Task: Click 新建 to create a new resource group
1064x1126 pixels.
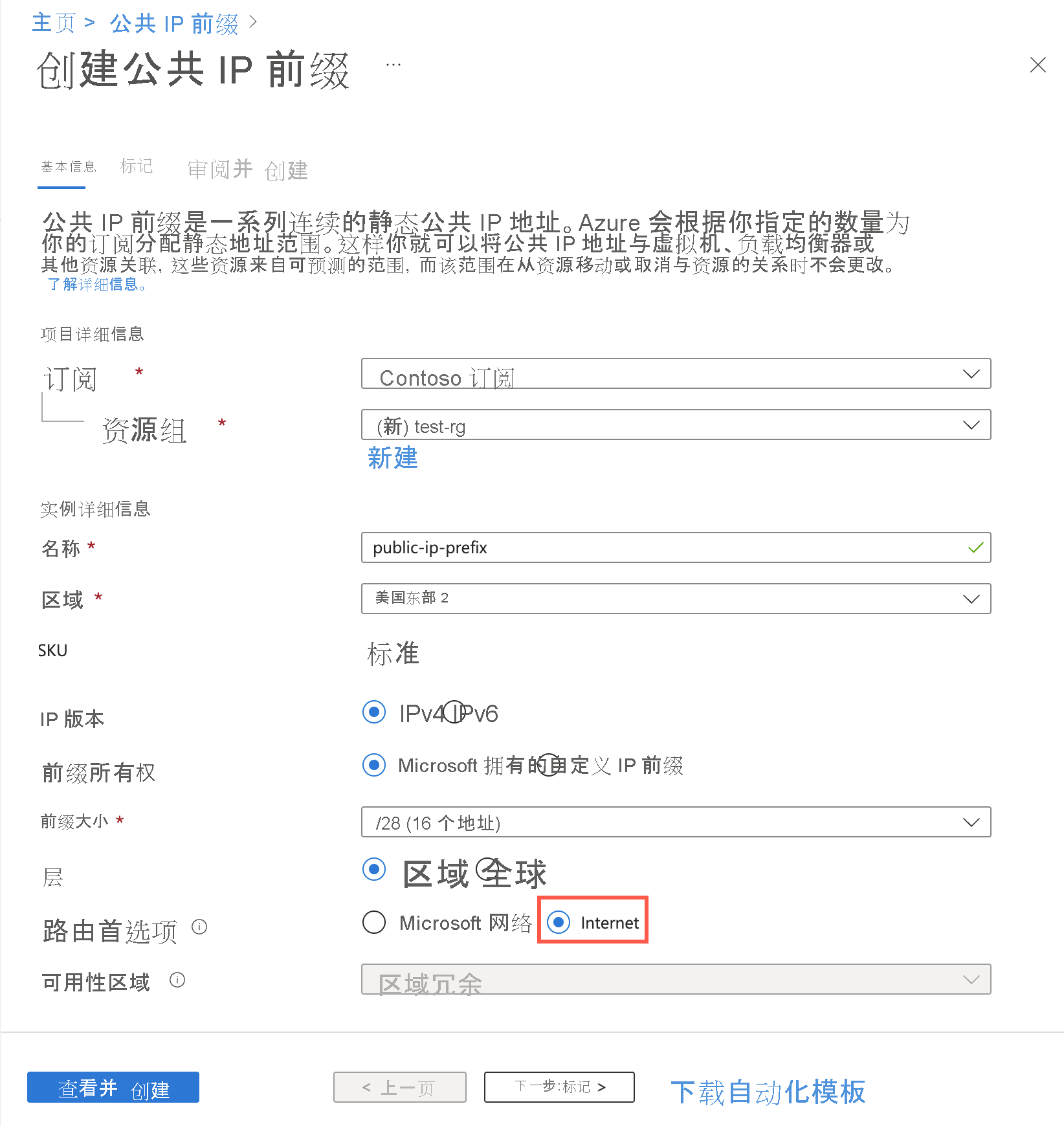Action: pos(392,459)
